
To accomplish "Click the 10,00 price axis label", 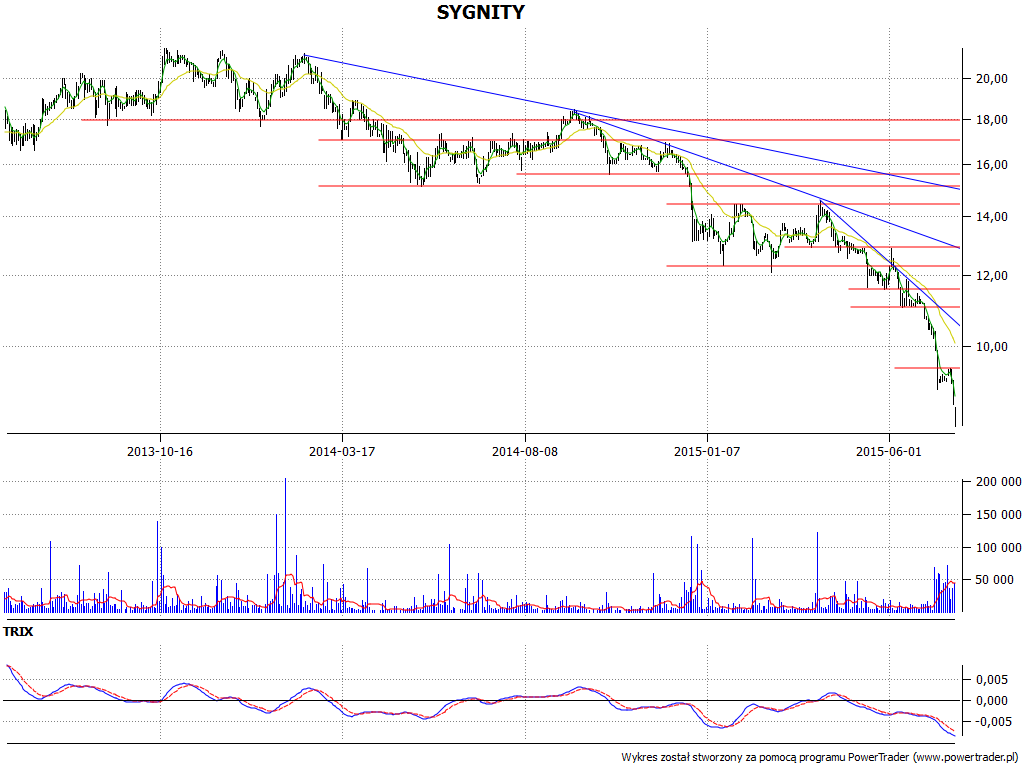I will coord(991,347).
